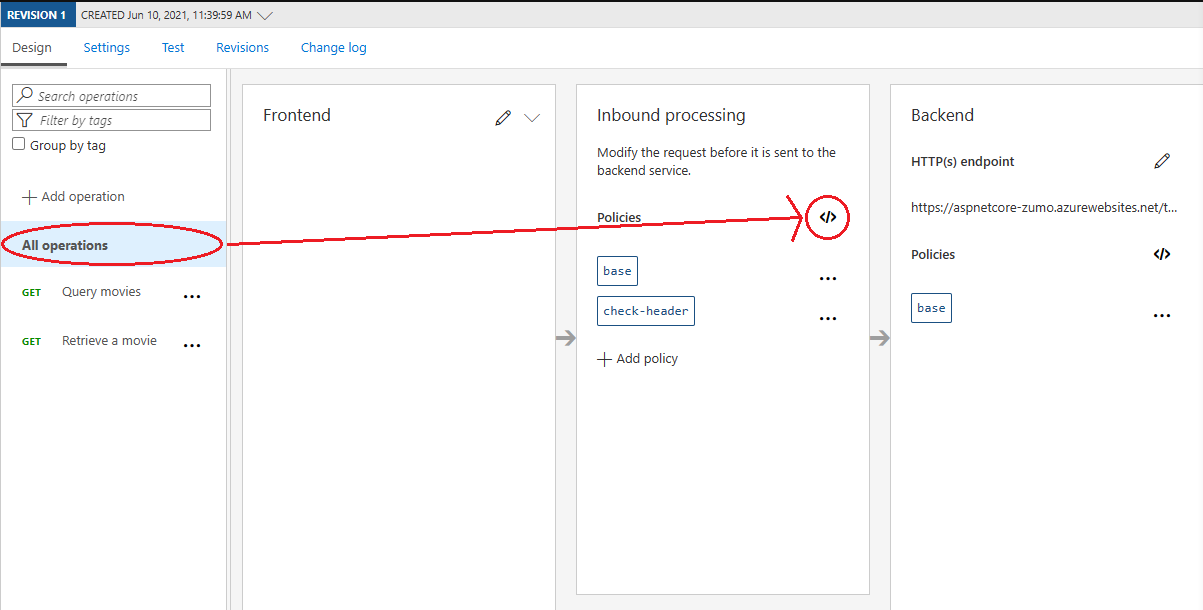Open ellipsis menu for Retrieve a movie
The image size is (1203, 610).
(x=192, y=345)
